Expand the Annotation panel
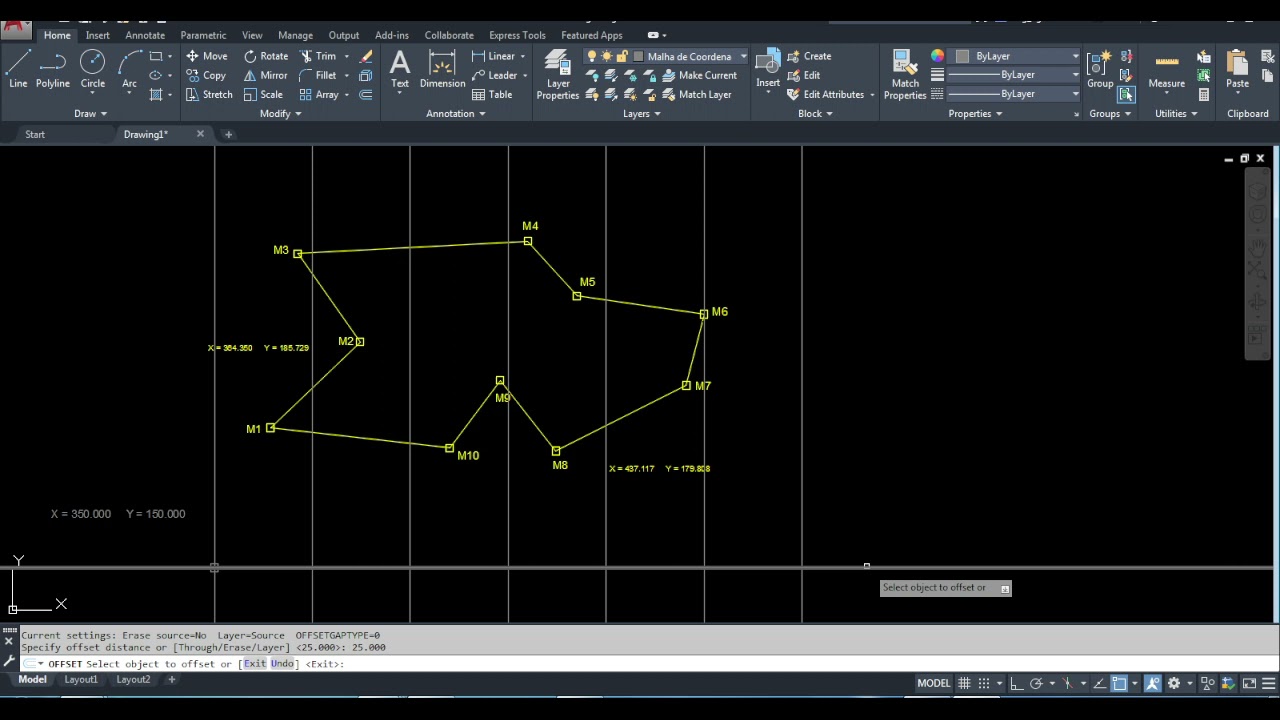Screen dimensions: 1280x720 [x=456, y=113]
